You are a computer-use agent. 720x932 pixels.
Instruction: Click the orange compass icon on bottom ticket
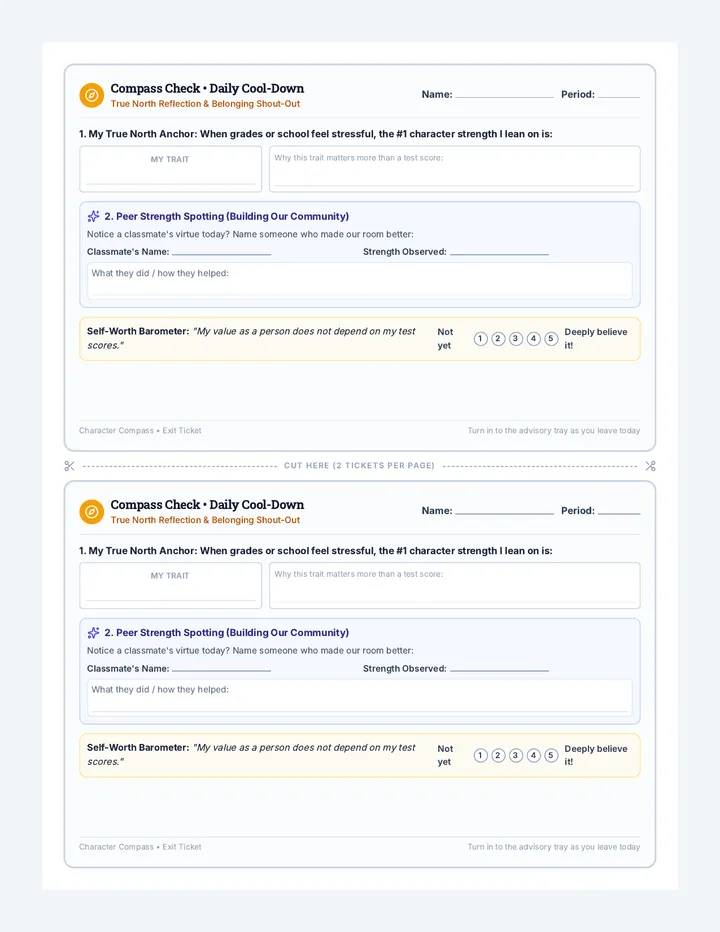92,512
